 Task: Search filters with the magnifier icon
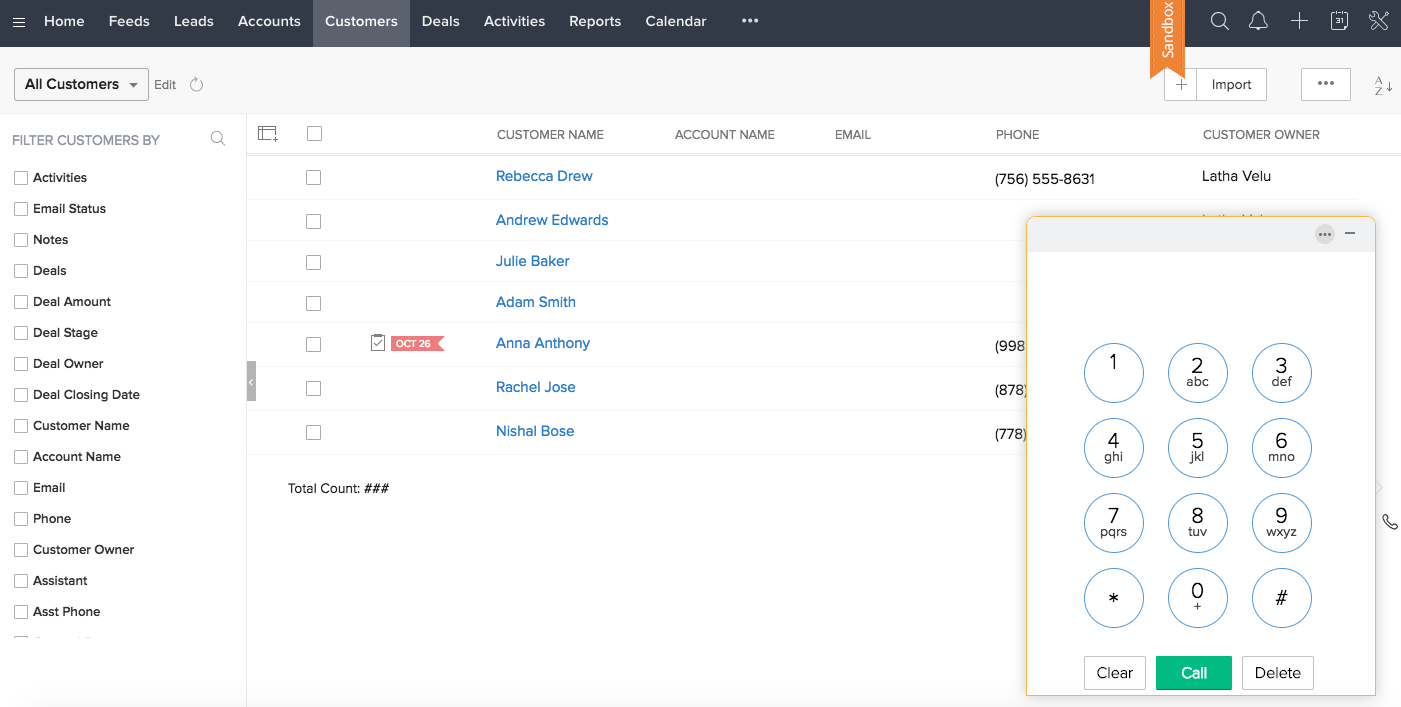pos(218,139)
